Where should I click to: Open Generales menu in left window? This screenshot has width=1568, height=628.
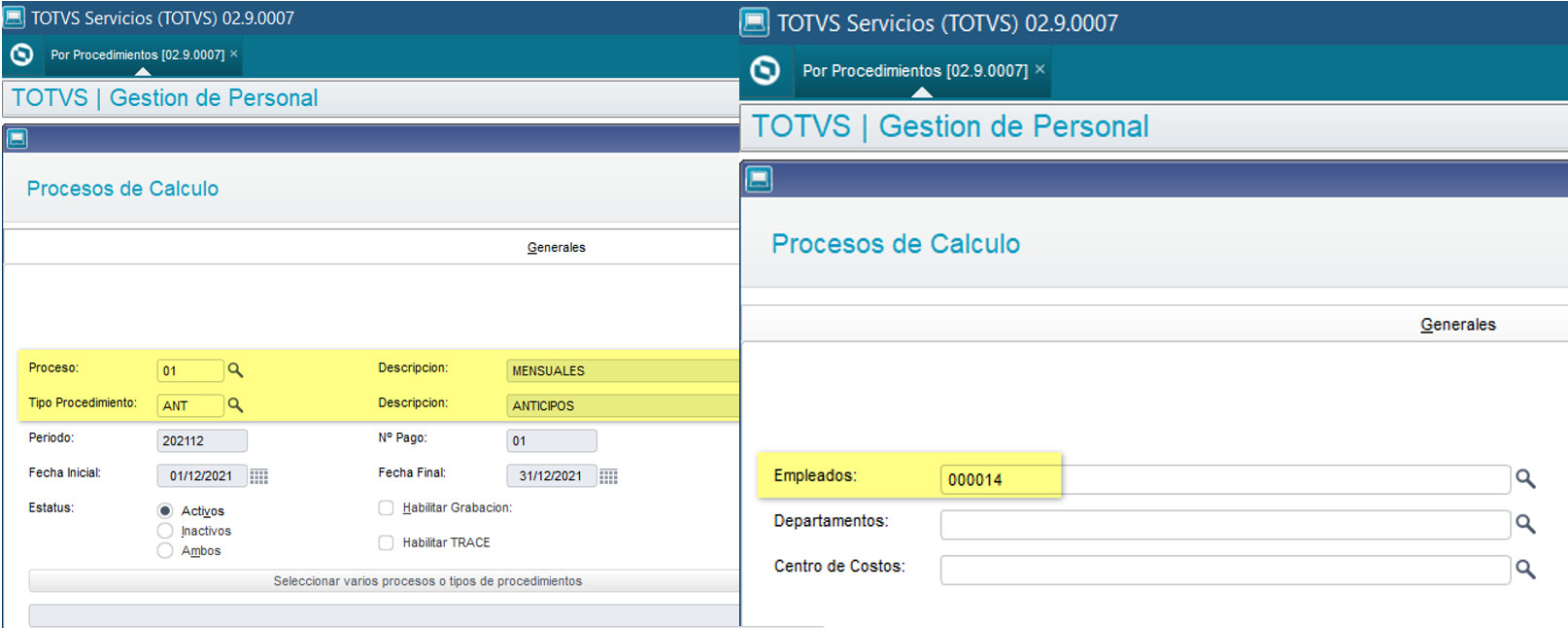(556, 248)
